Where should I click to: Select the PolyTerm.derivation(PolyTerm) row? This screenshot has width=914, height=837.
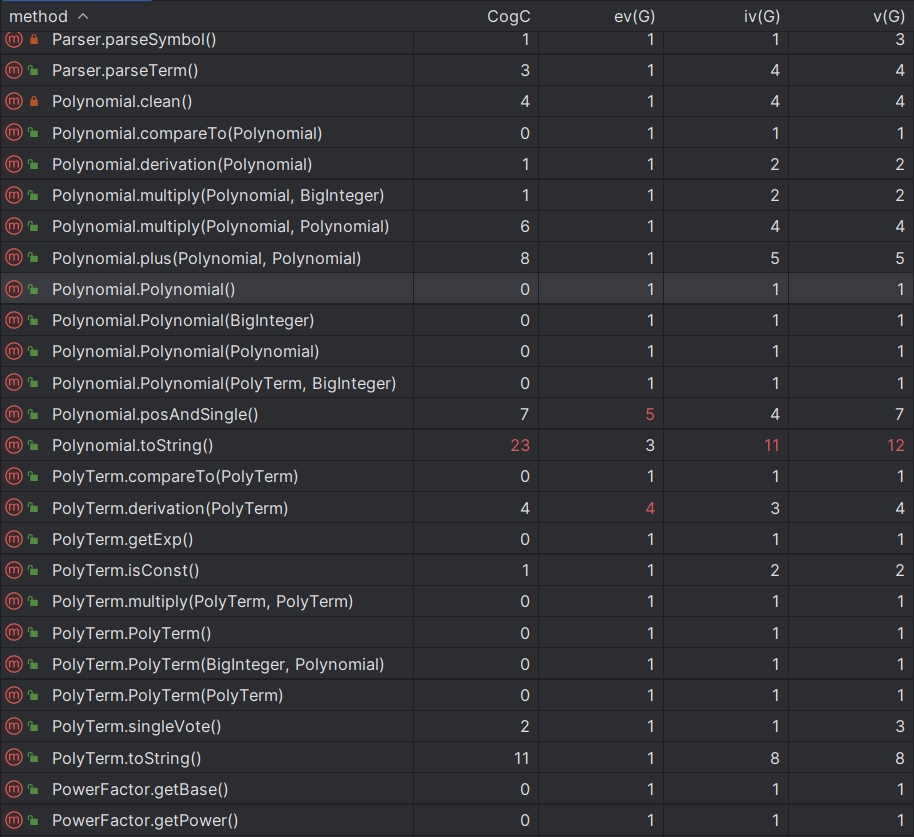click(x=457, y=508)
